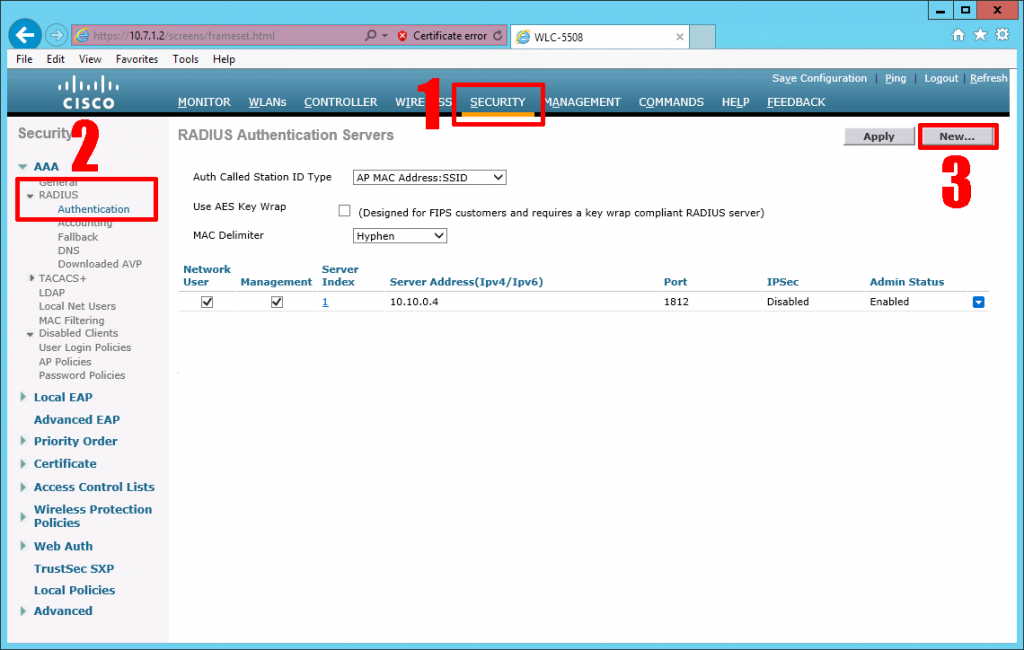Click the Cisco logo in the header
This screenshot has width=1024, height=650.
tap(87, 93)
